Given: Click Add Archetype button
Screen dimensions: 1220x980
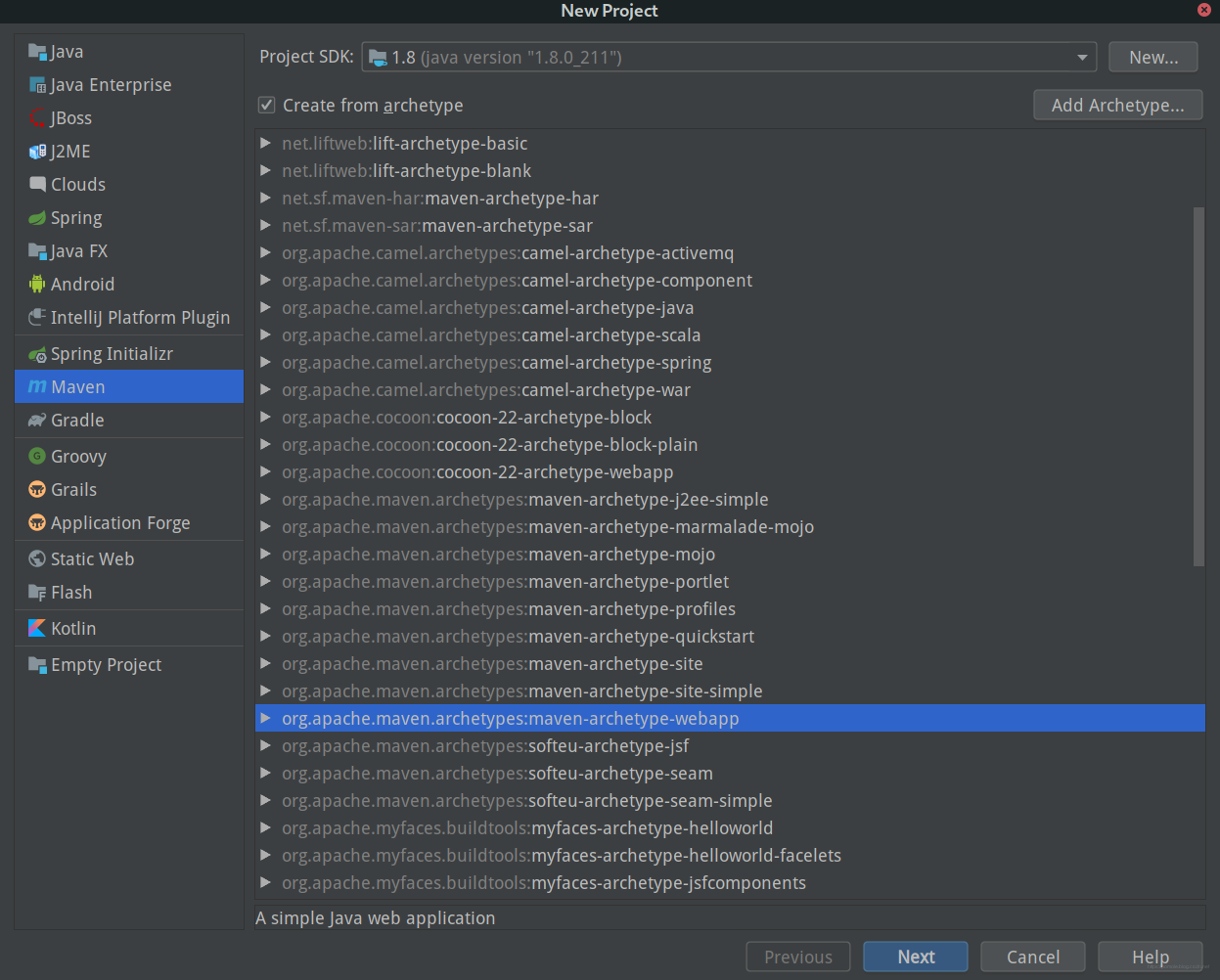Looking at the screenshot, I should pos(1118,105).
